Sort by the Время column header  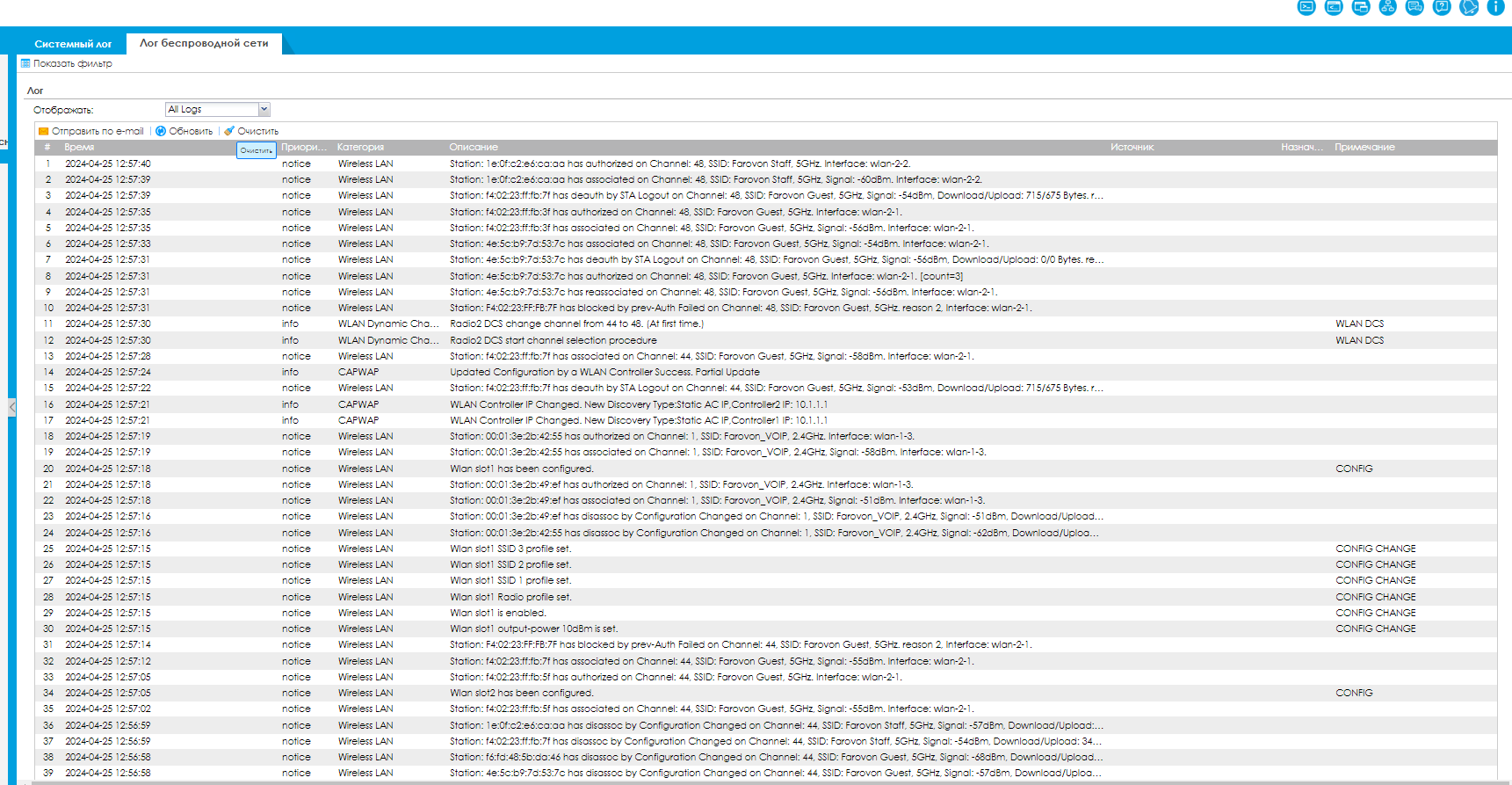click(x=79, y=147)
